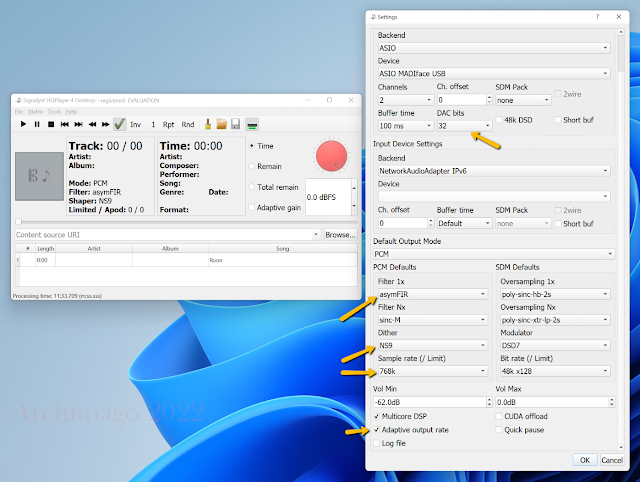This screenshot has height=482, width=640.
Task: Select the playlist row with Roon
Action: click(186, 260)
